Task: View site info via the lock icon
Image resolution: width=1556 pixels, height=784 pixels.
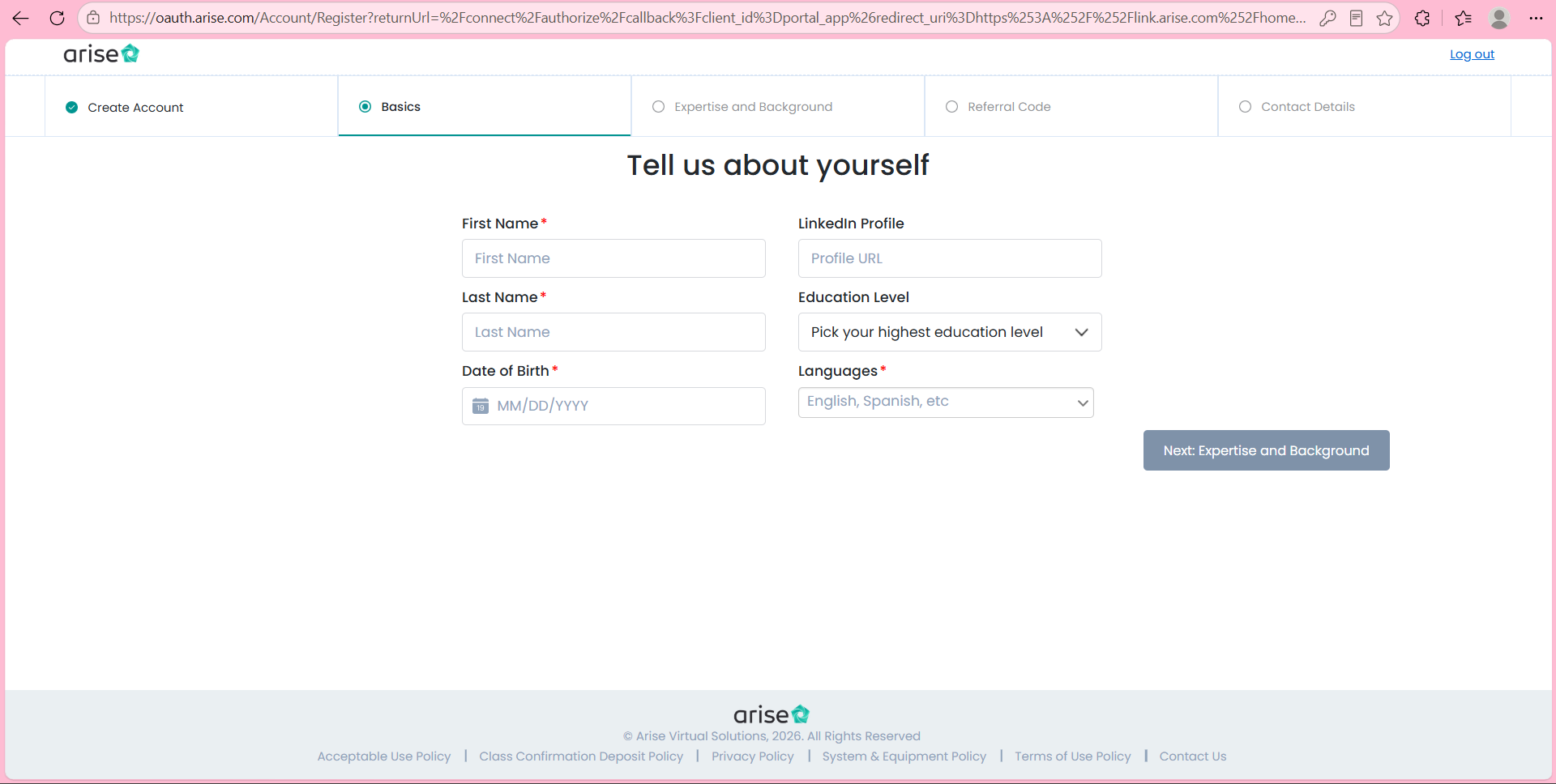Action: [93, 18]
